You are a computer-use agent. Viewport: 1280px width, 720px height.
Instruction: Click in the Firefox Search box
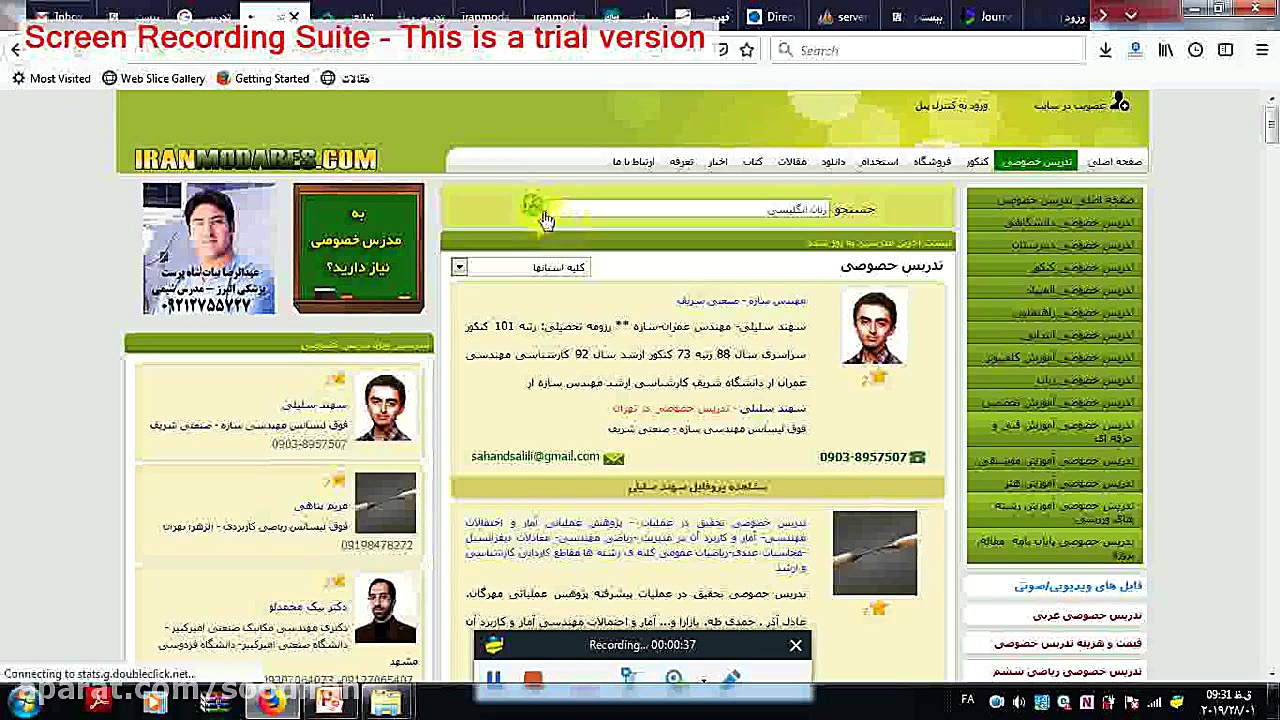(926, 50)
